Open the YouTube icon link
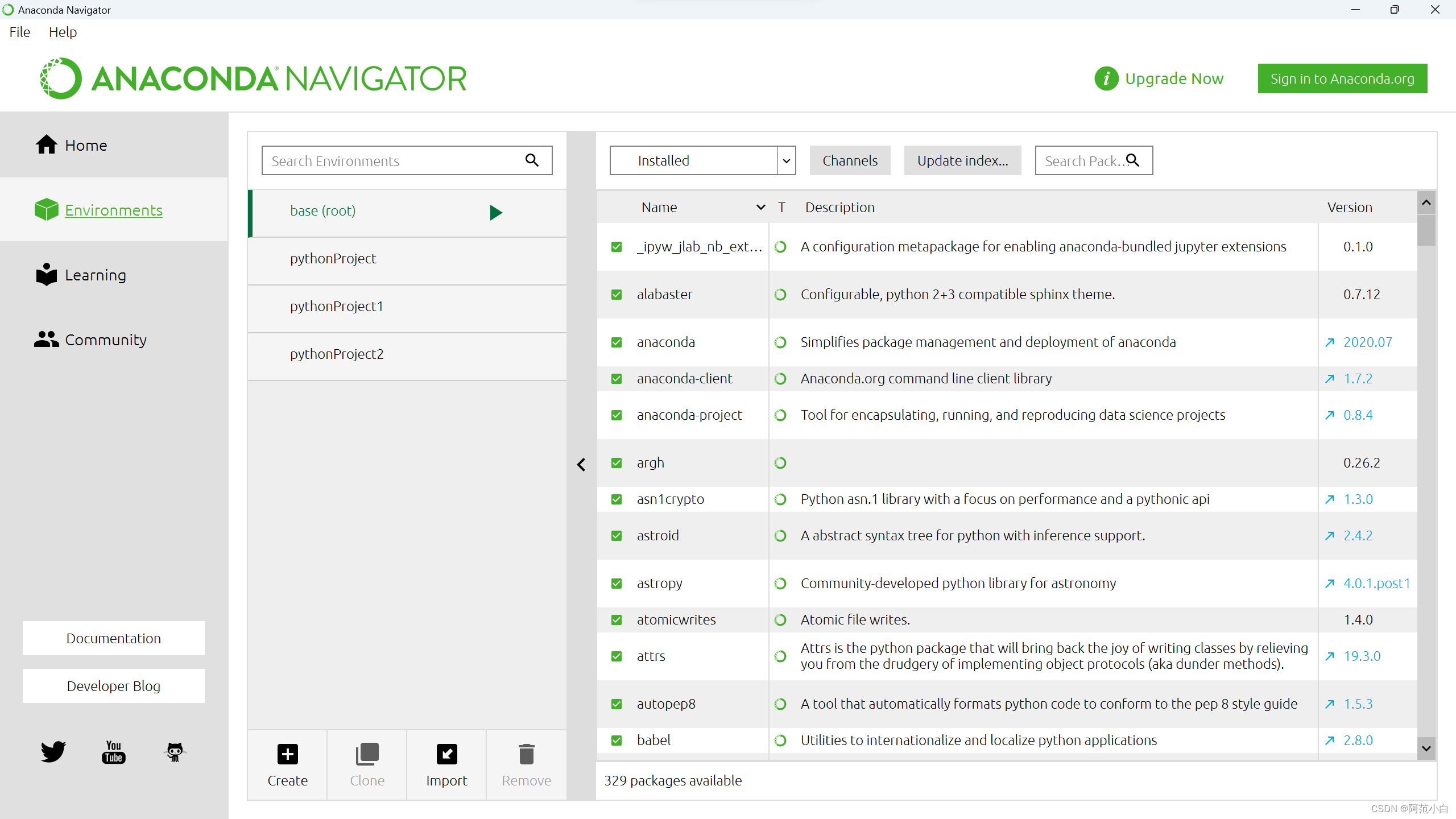This screenshot has height=819, width=1456. click(114, 751)
